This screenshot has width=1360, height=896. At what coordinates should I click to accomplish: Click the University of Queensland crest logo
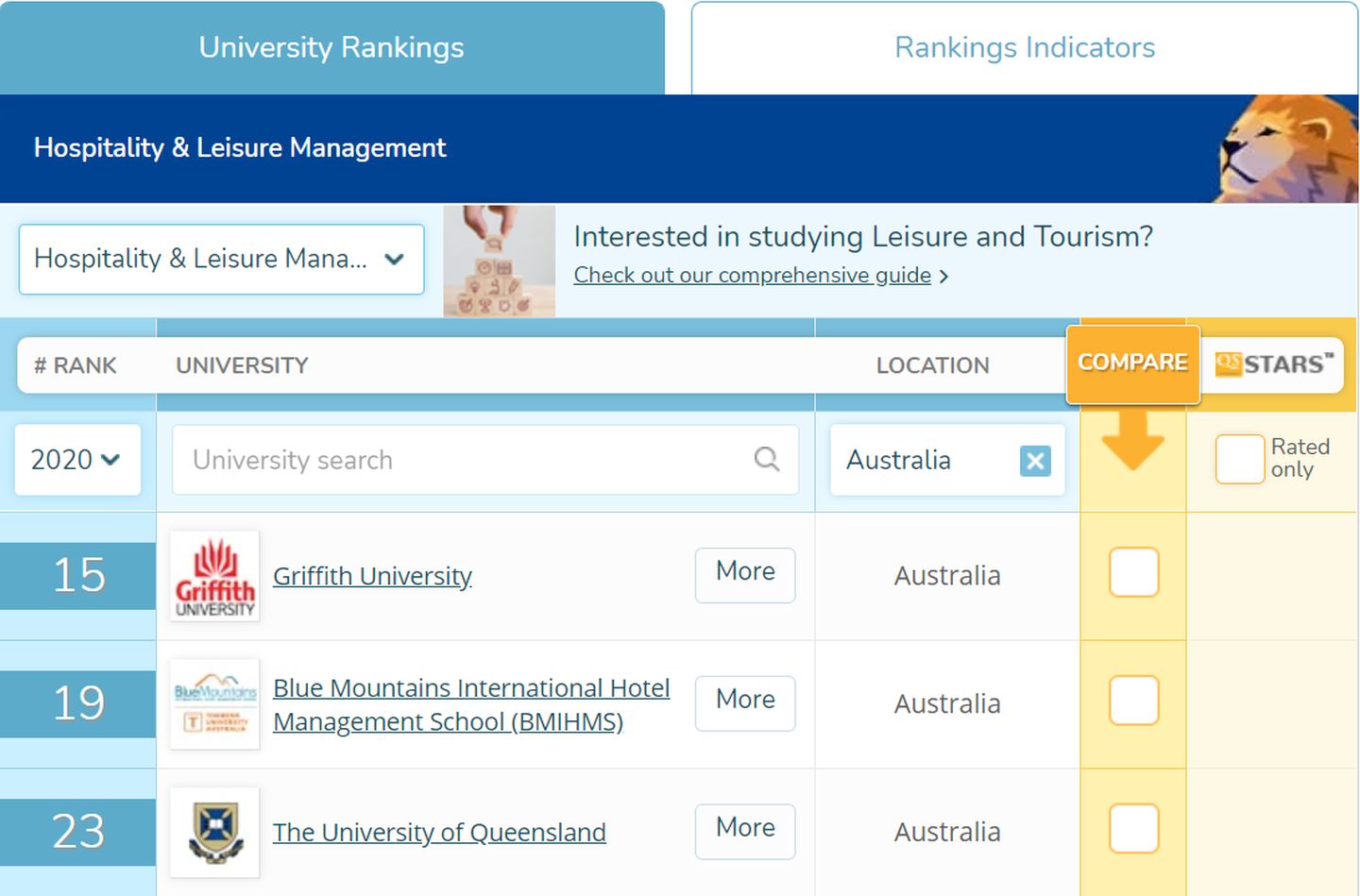coord(215,833)
